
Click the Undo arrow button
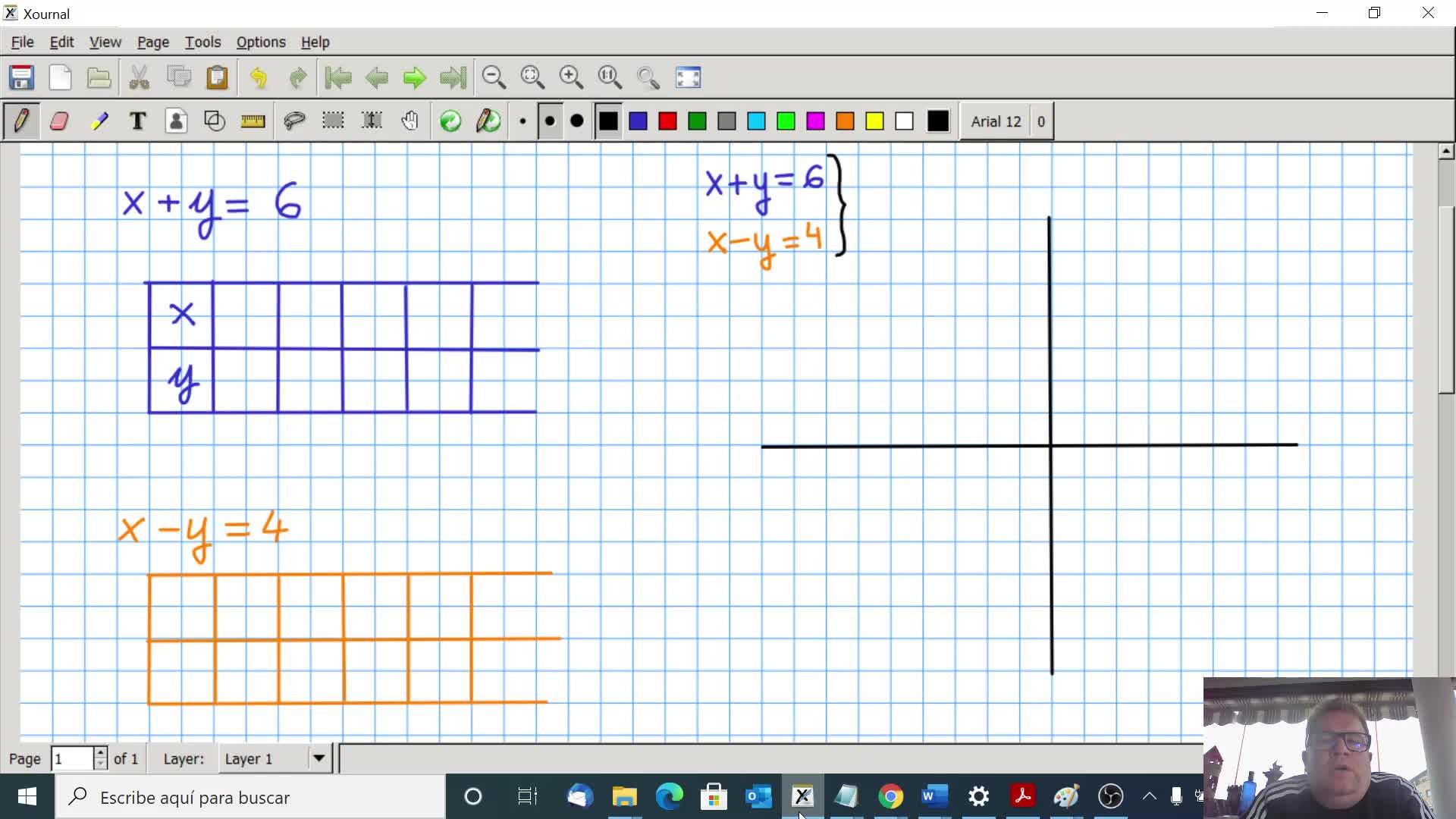(x=259, y=77)
